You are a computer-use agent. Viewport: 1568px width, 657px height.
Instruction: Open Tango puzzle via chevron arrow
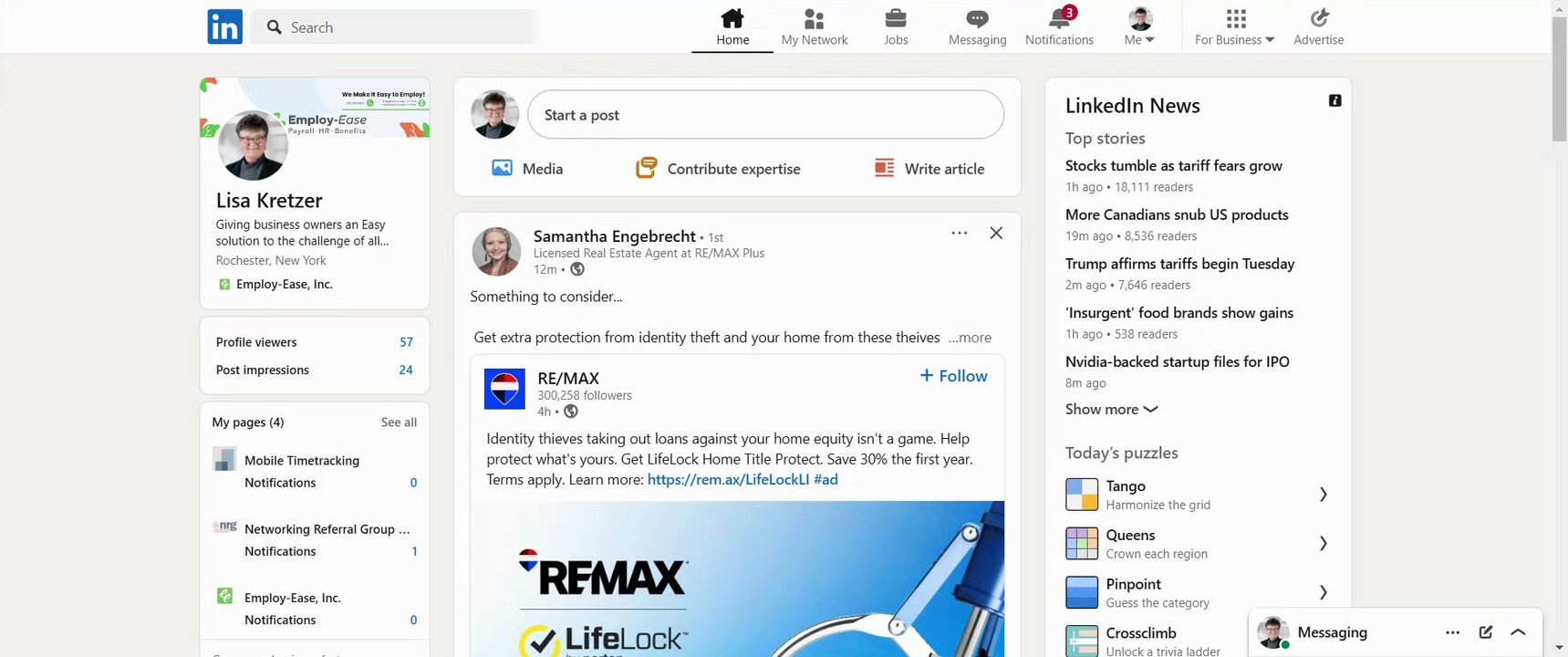click(x=1324, y=495)
